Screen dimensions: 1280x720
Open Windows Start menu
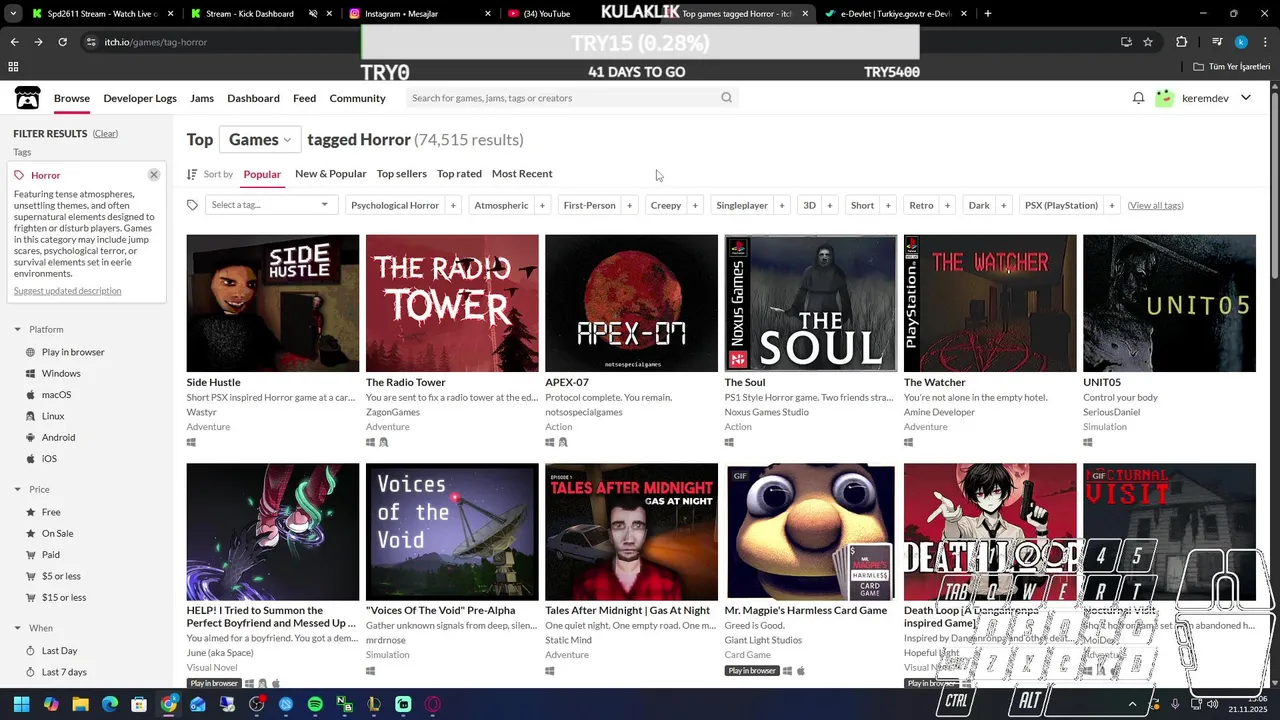click(x=21, y=704)
